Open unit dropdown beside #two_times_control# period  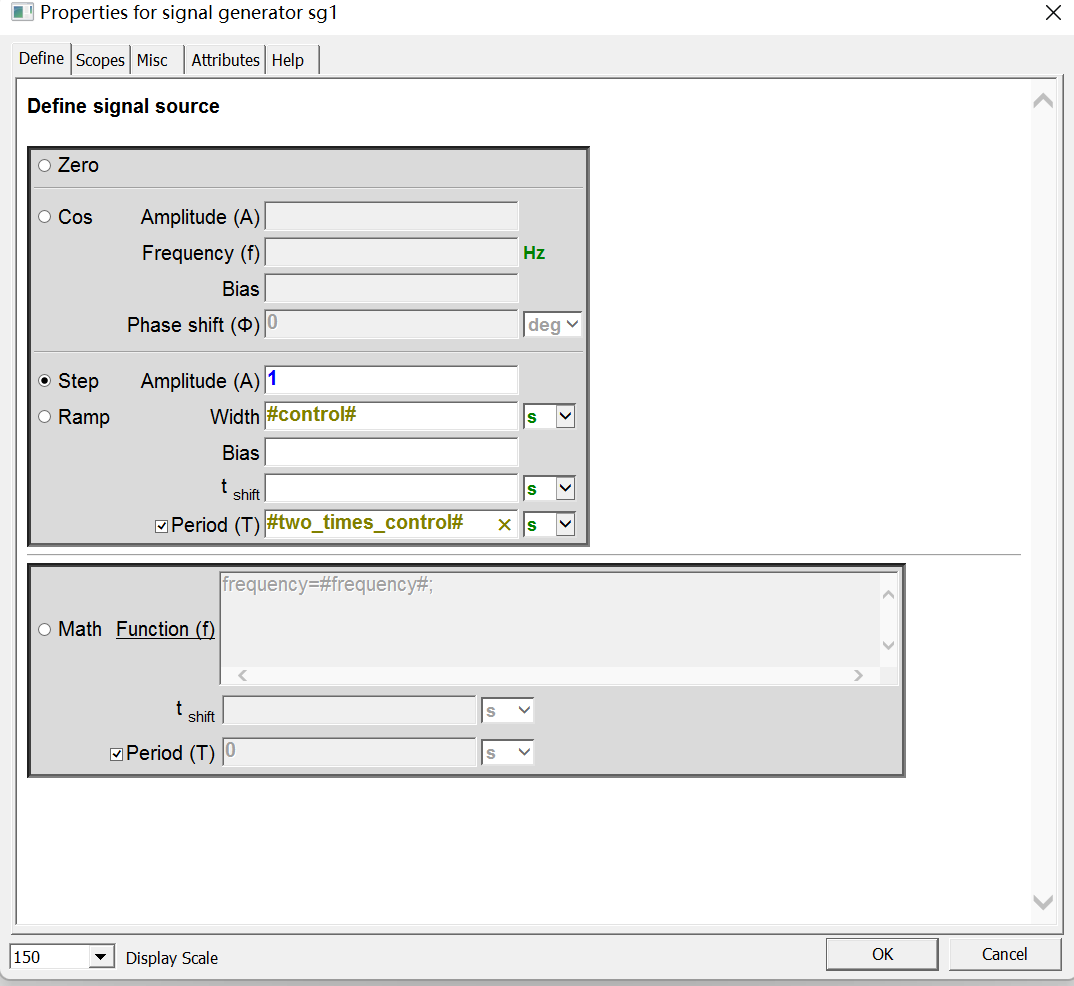(x=565, y=524)
